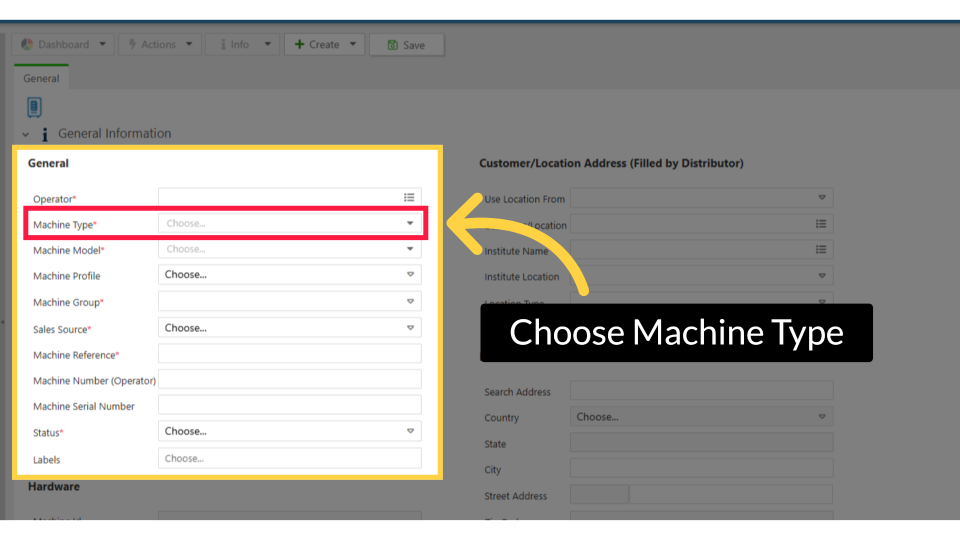This screenshot has height=540, width=960.
Task: Click the Institute Name list picker icon
Action: (821, 250)
